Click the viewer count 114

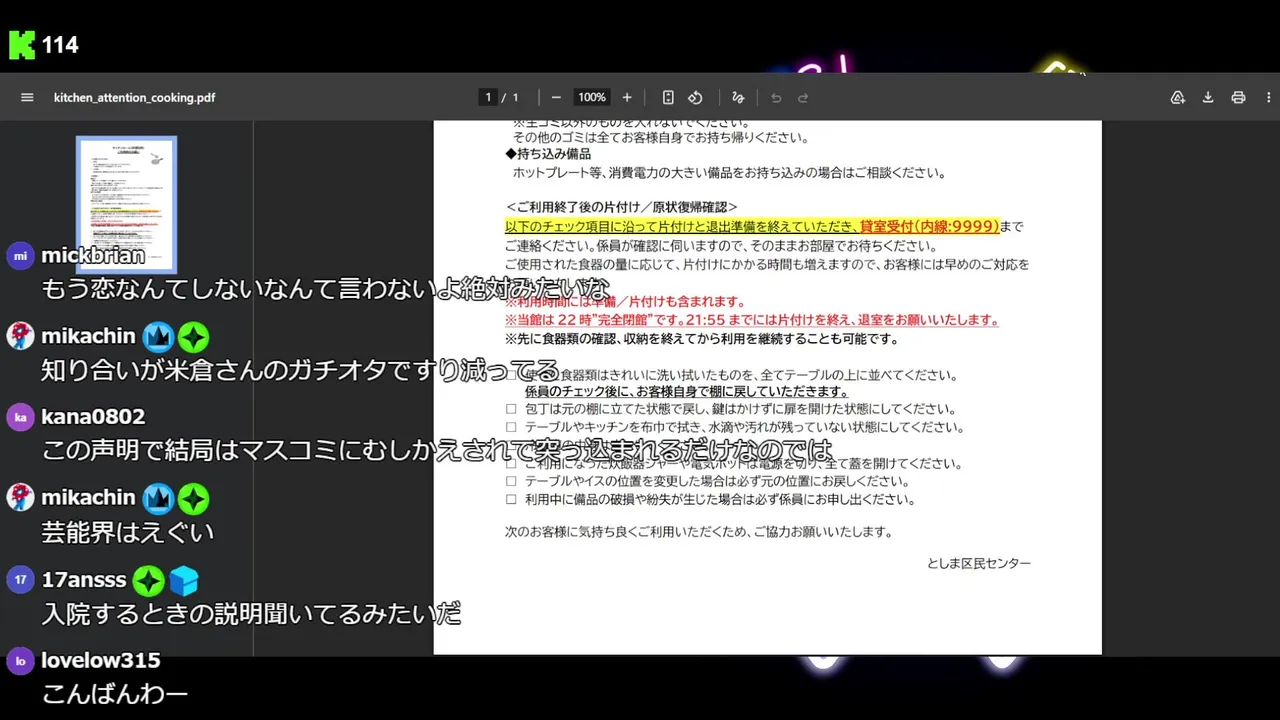click(x=60, y=45)
